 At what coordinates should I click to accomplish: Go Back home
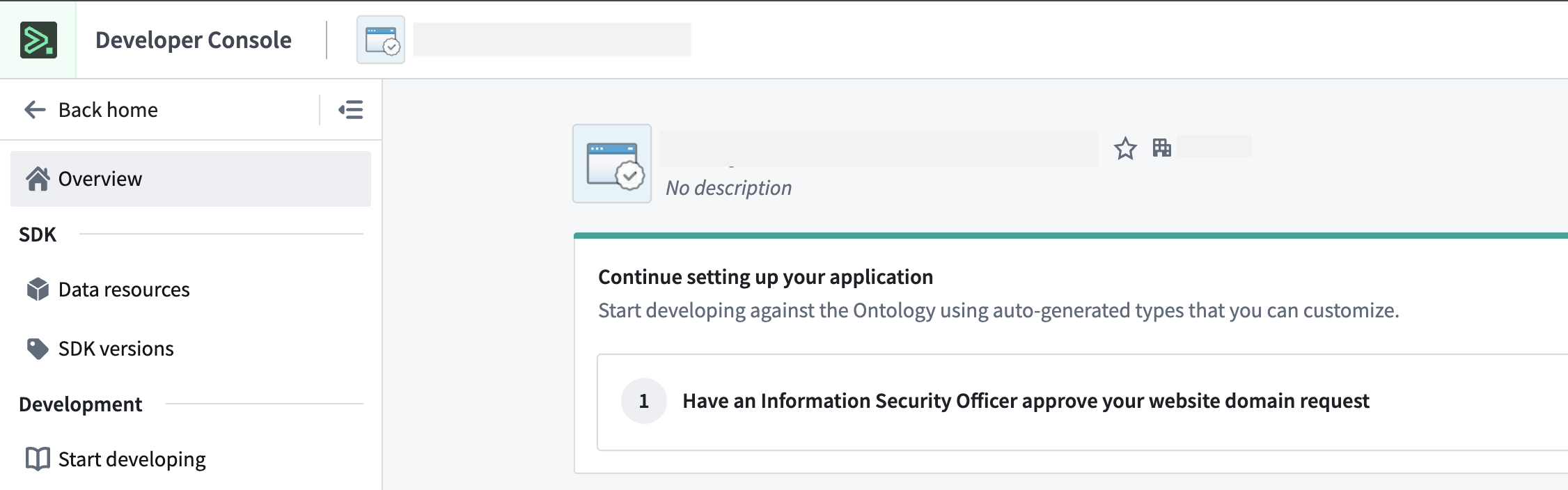108,109
